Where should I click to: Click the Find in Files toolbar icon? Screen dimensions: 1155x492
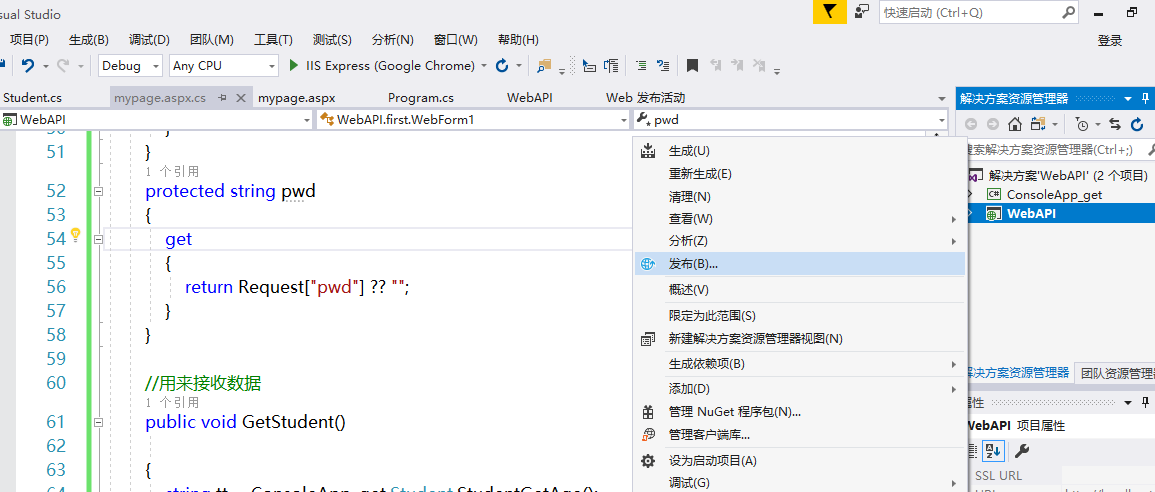[544, 66]
